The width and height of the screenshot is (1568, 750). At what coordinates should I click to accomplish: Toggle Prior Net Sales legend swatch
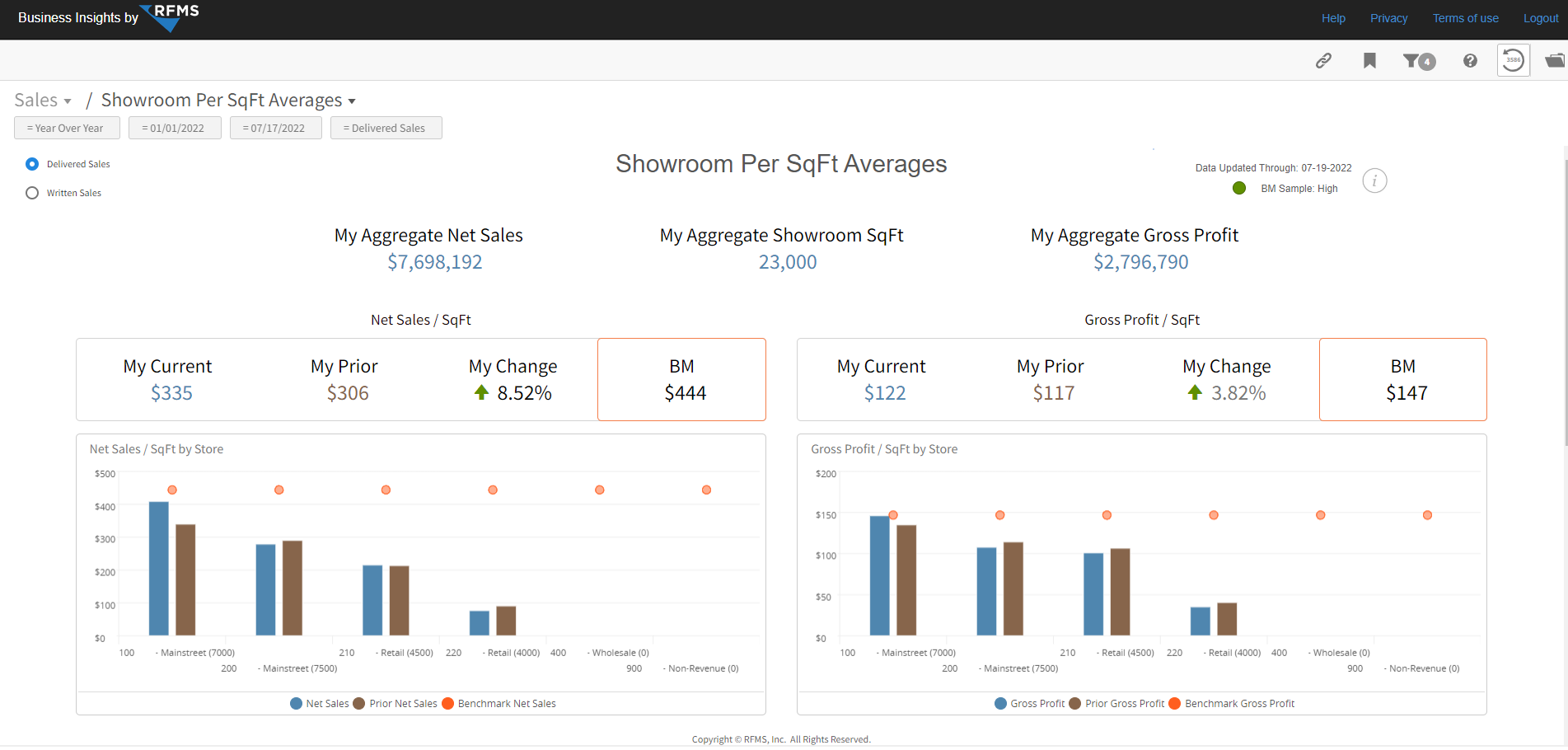coord(359,704)
